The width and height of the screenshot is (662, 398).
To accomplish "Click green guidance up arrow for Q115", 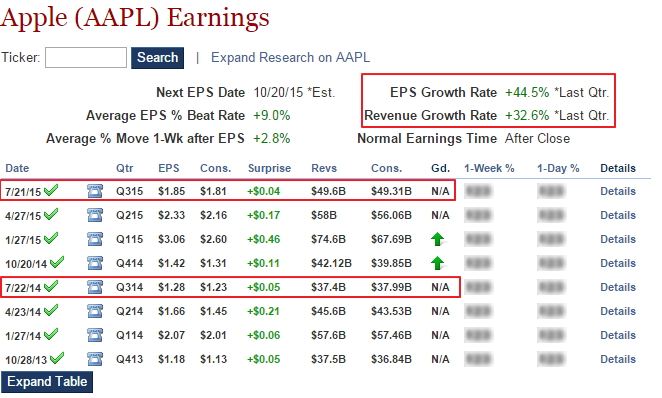I will [437, 239].
